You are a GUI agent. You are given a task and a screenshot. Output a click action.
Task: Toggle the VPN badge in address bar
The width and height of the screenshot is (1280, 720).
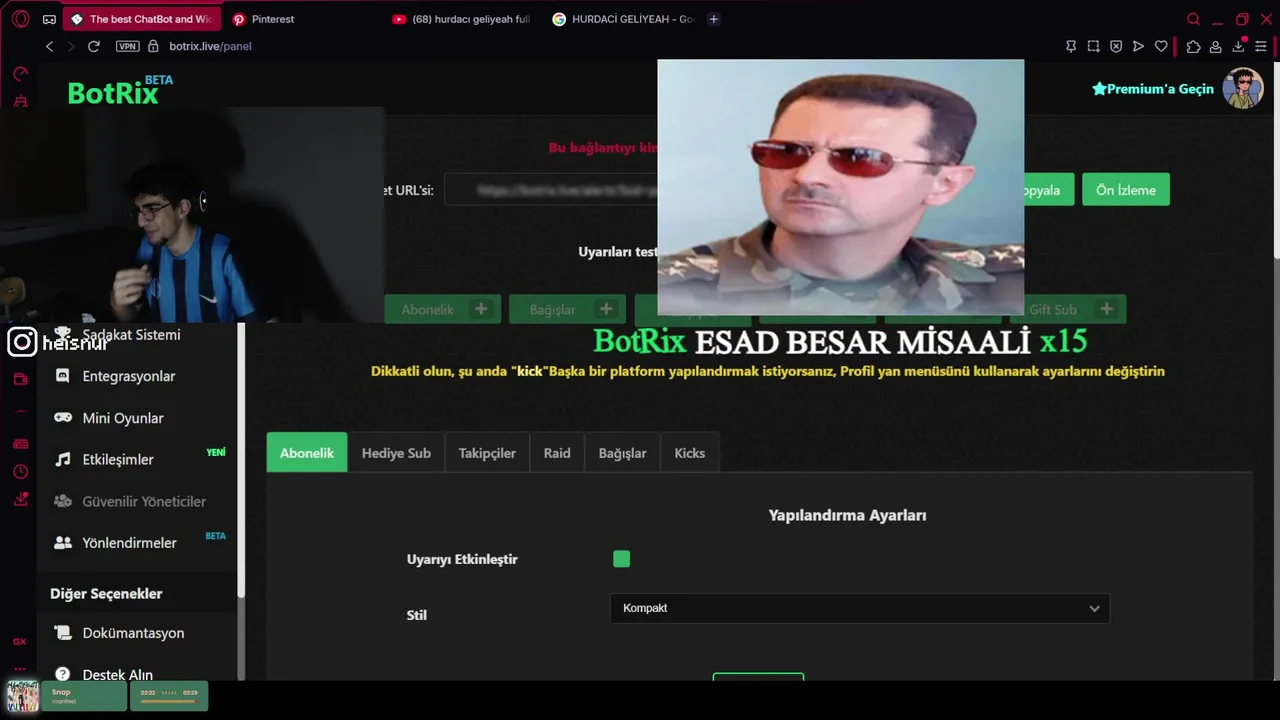[127, 46]
